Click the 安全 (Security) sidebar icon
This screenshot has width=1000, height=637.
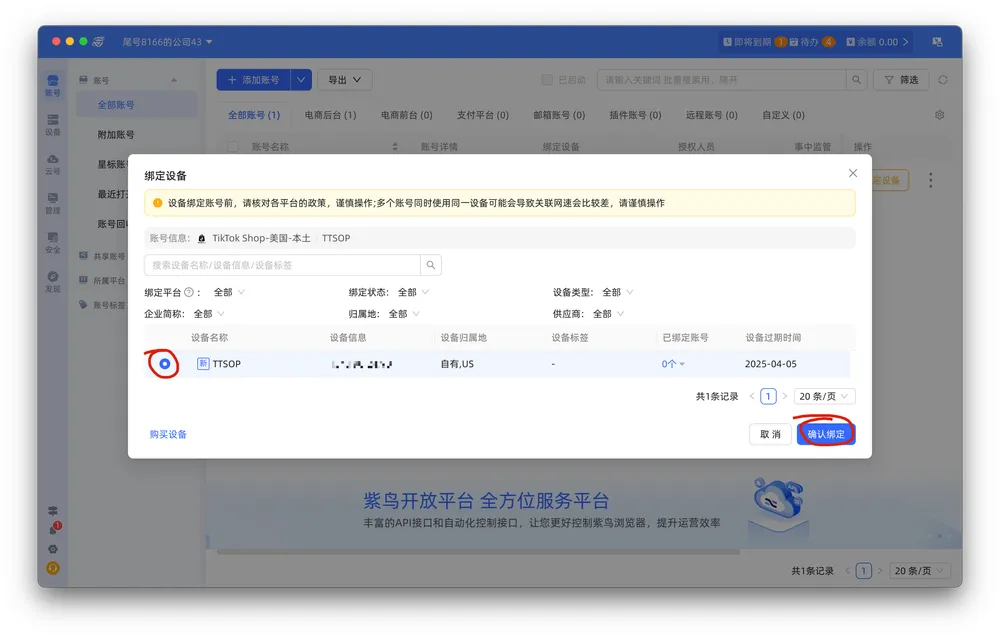[53, 243]
